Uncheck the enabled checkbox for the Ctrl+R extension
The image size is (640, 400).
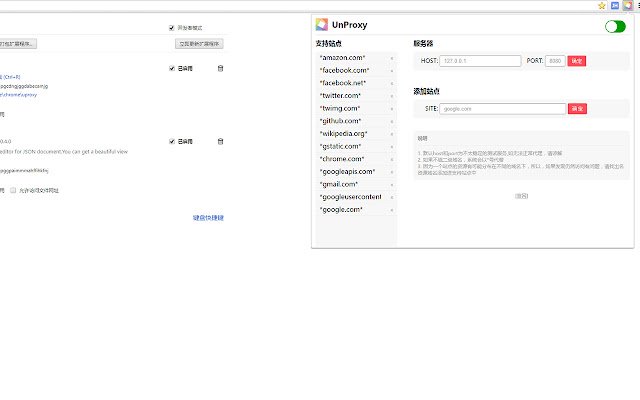(172, 69)
